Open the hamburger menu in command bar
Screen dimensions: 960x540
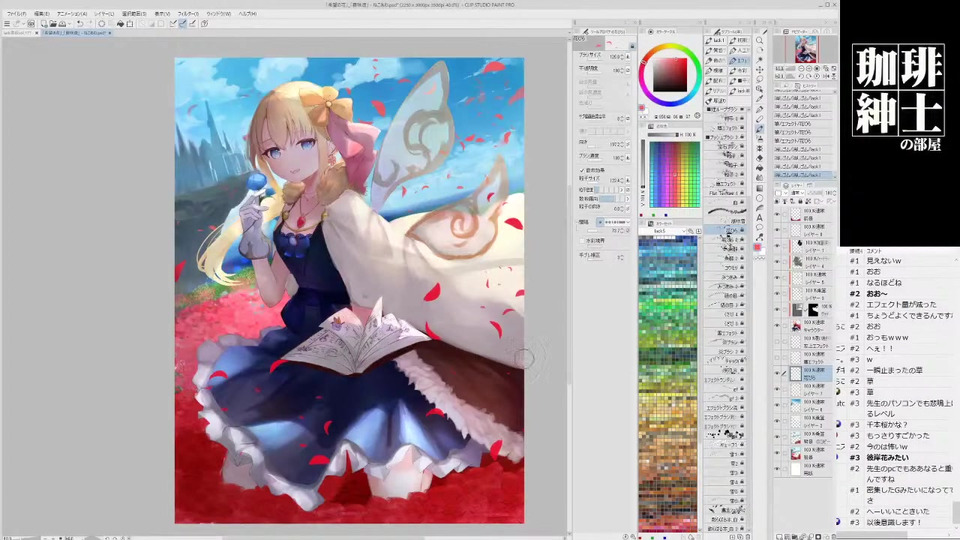[x=7, y=23]
